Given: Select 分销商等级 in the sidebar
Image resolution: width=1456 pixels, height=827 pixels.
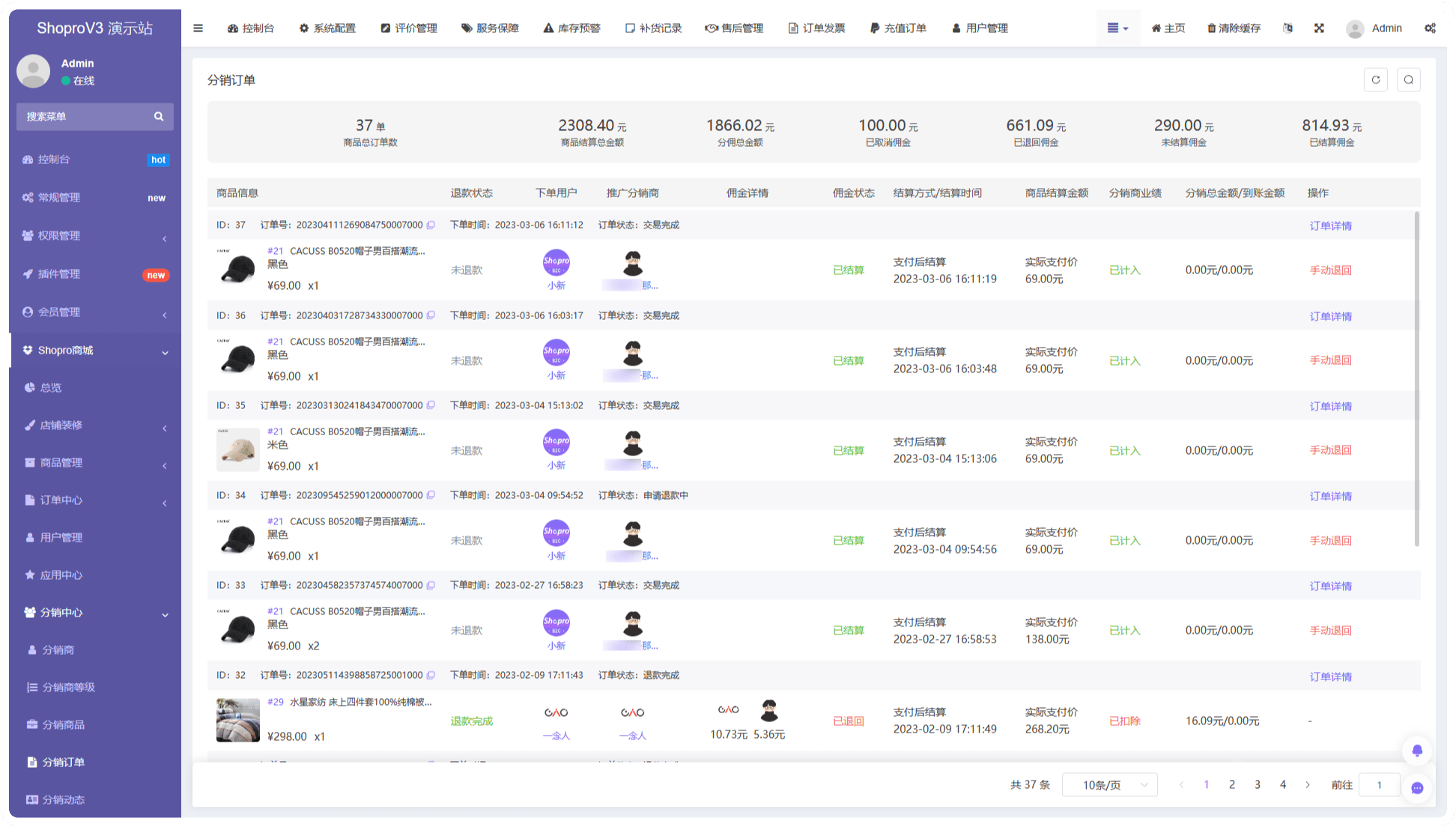Looking at the screenshot, I should click(x=68, y=688).
